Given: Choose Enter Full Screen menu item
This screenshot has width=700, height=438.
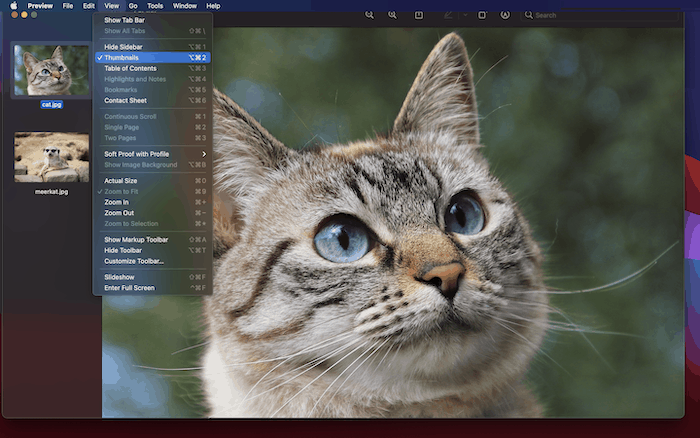Looking at the screenshot, I should 152,288.
